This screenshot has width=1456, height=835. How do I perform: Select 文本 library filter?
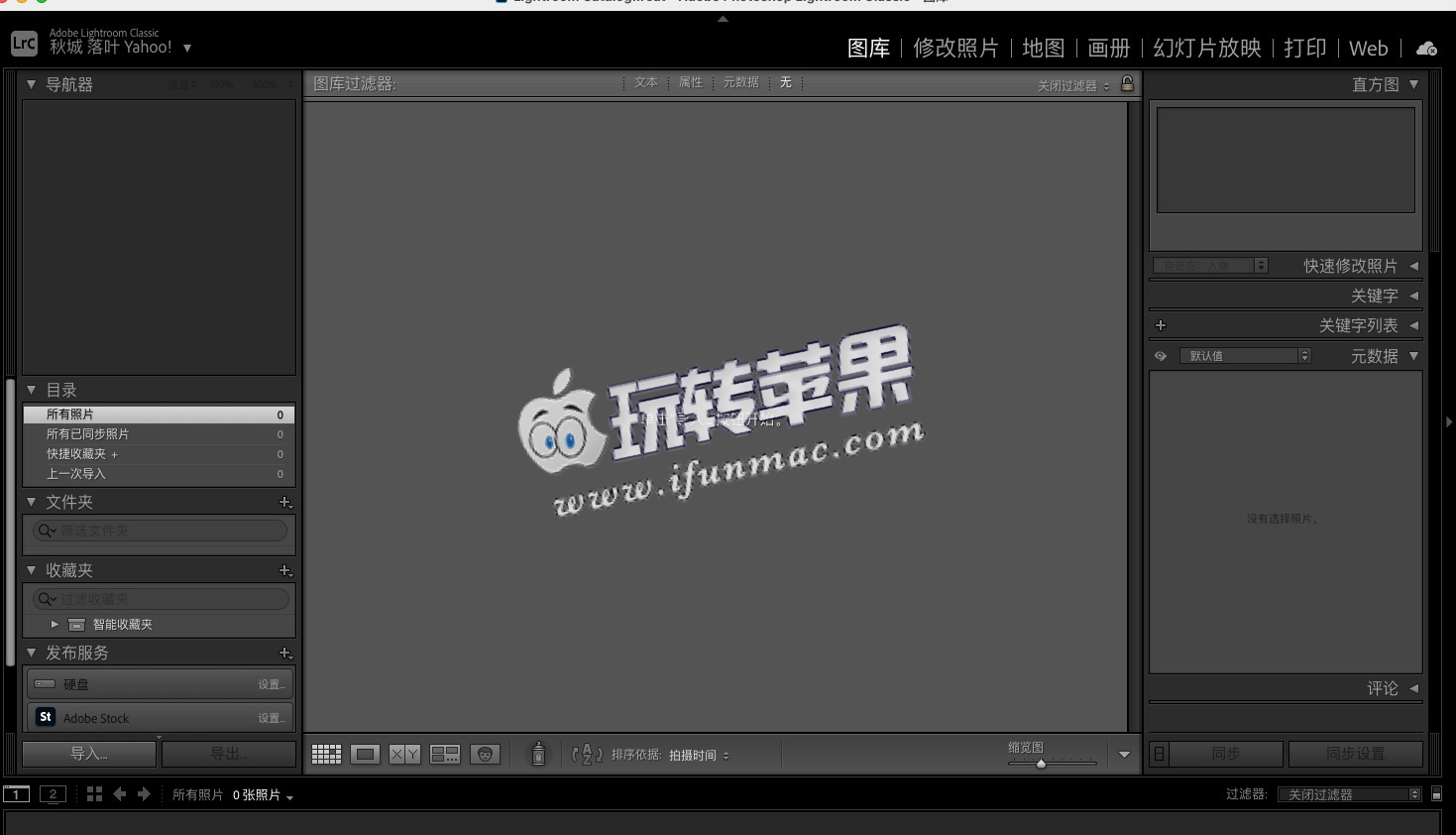point(646,82)
